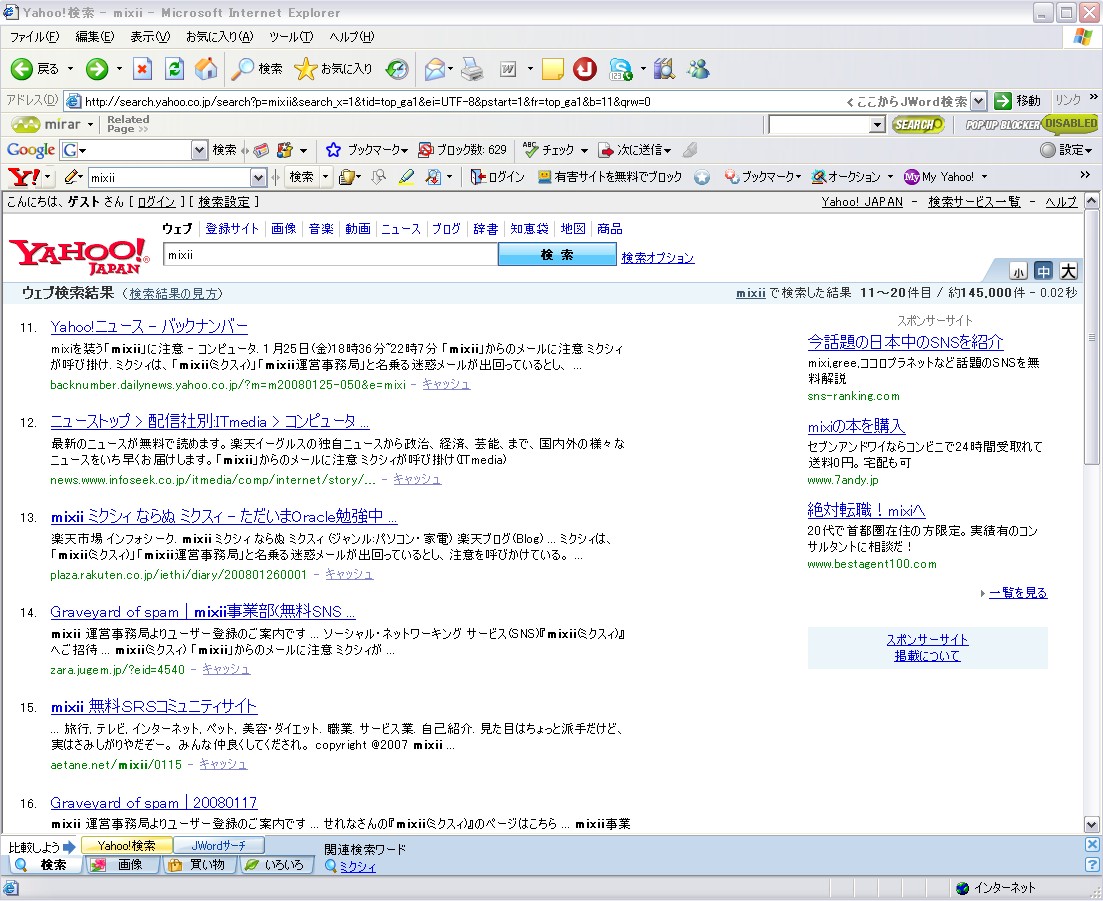The image size is (1103, 901).
Task: Open the 編集(E) menu
Action: pyautogui.click(x=94, y=37)
